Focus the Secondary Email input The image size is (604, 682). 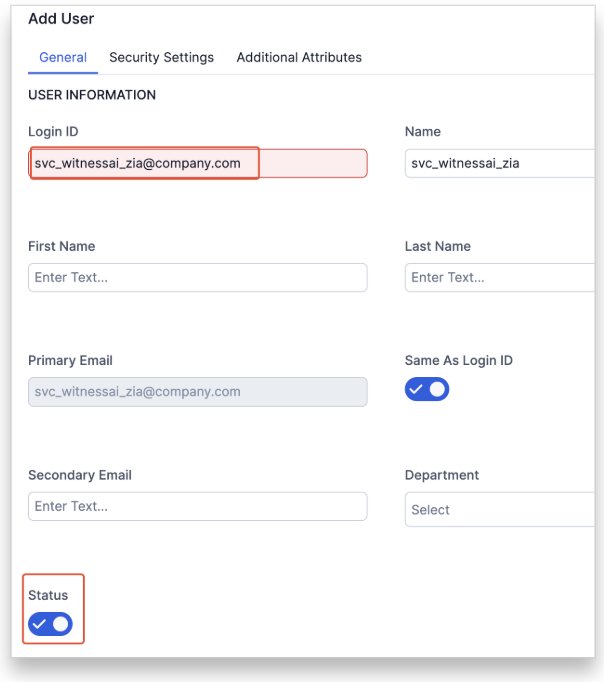click(x=197, y=506)
